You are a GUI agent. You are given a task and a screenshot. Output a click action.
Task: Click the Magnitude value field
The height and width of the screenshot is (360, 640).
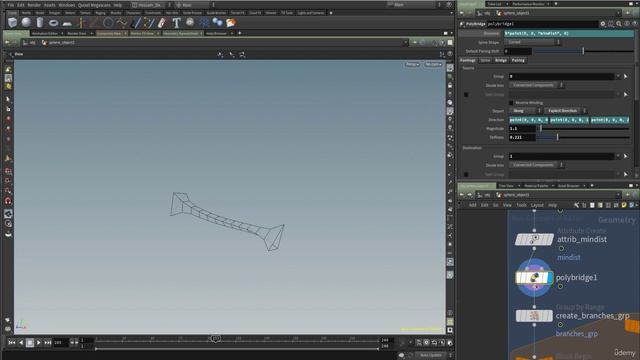522,129
